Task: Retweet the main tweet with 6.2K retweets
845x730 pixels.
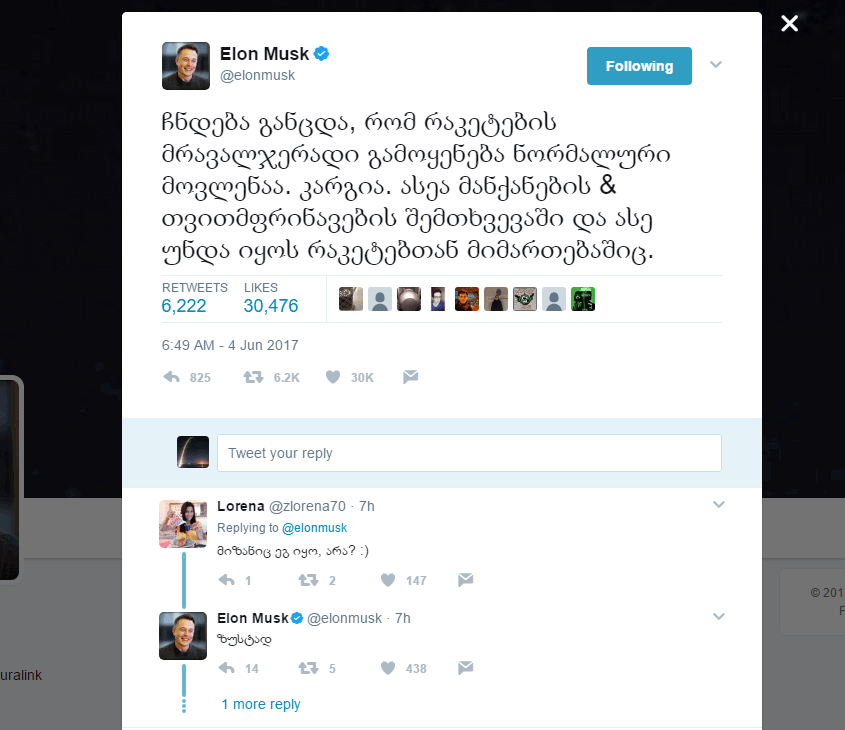Action: click(254, 377)
